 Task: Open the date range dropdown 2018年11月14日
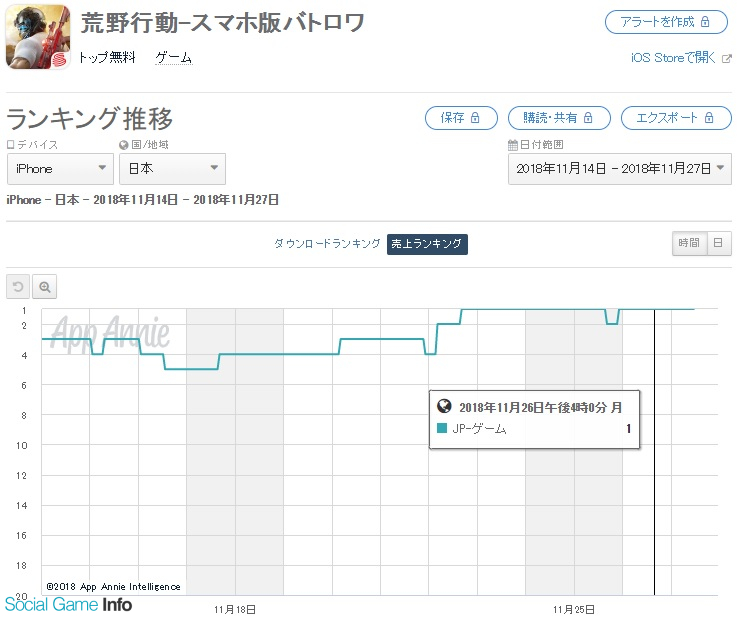[619, 168]
